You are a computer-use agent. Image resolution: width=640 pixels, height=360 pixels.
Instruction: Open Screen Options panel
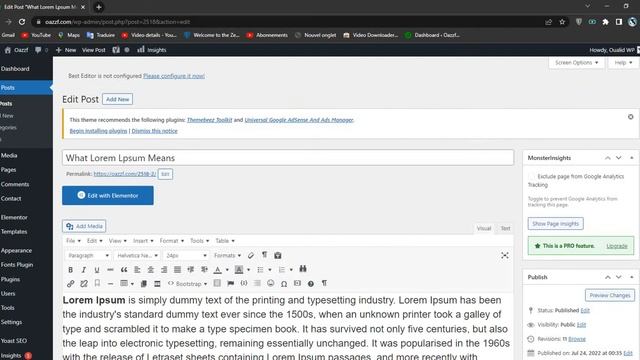click(x=576, y=63)
